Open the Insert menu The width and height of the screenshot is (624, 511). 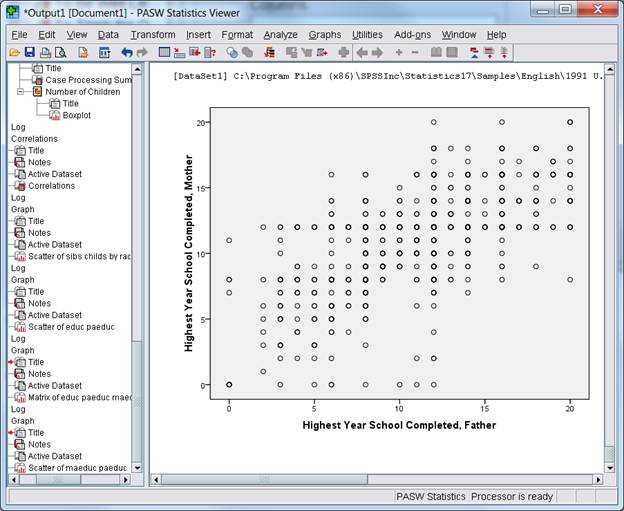click(x=198, y=35)
